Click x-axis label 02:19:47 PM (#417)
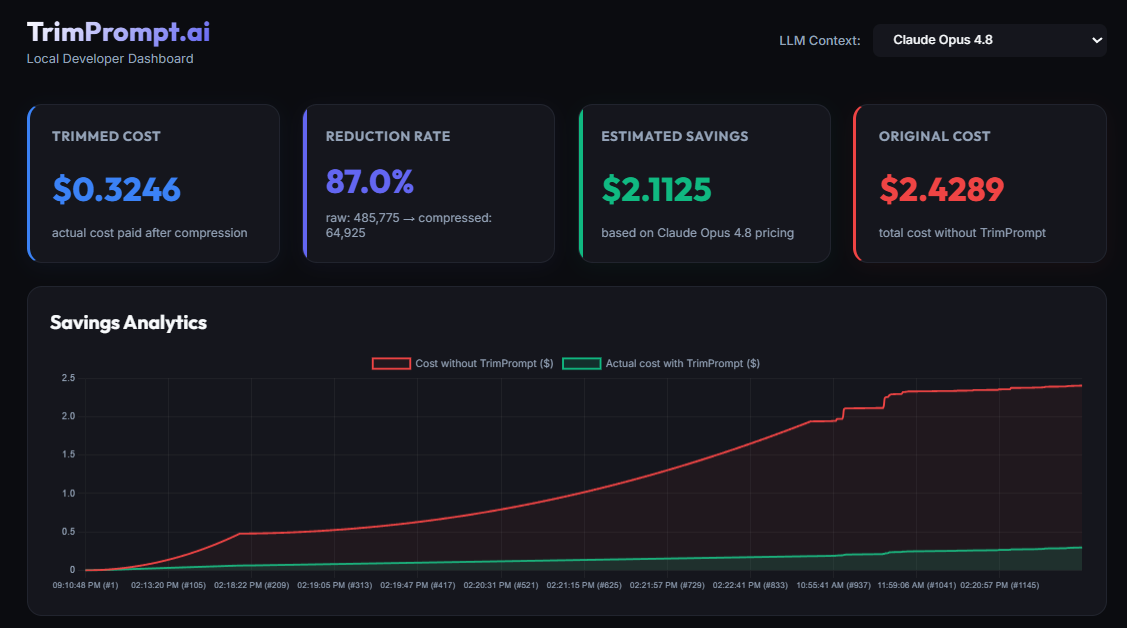Screen dimensions: 1127x628 tap(418, 586)
